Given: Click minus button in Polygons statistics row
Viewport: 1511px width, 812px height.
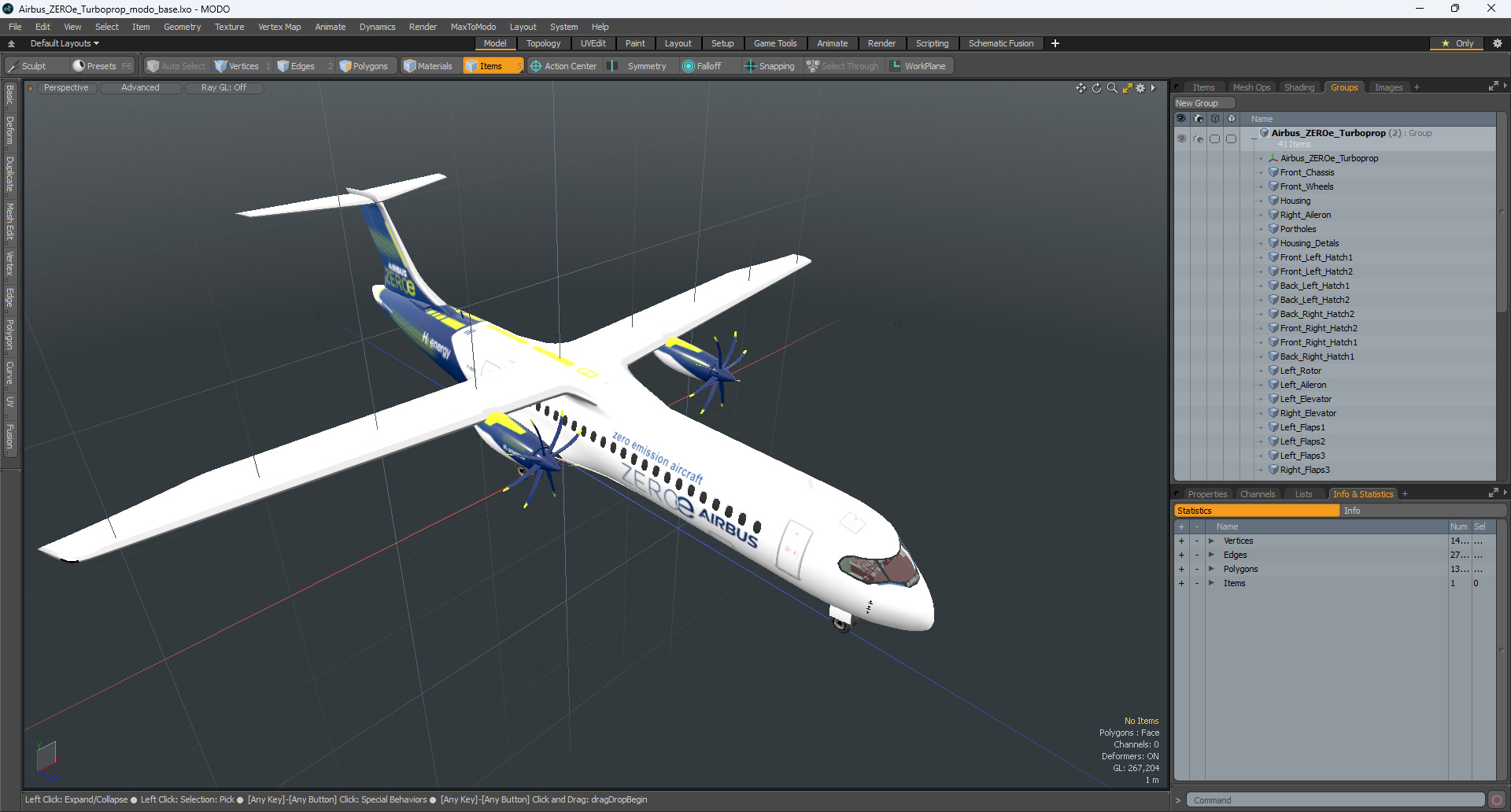Looking at the screenshot, I should [1197, 569].
